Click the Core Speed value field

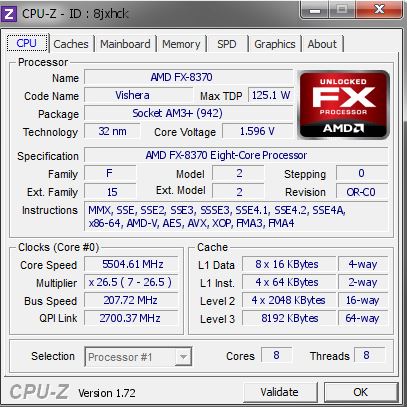131,264
